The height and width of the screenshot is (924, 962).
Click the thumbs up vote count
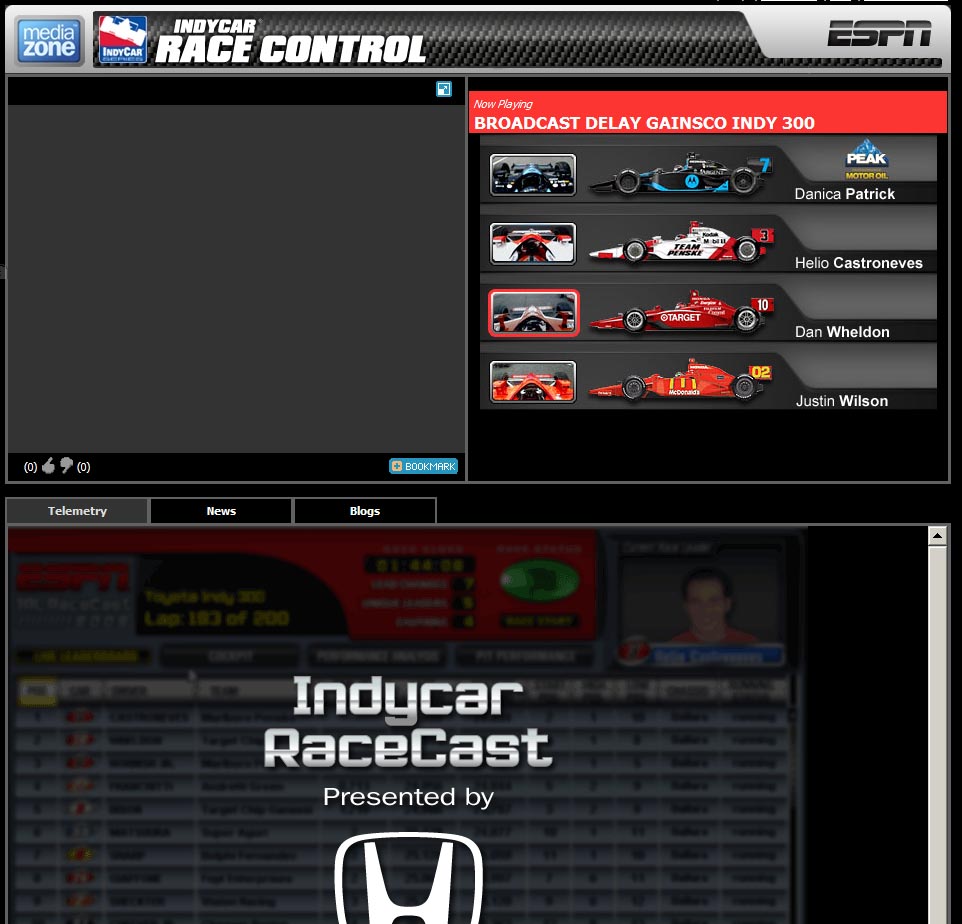click(x=30, y=467)
